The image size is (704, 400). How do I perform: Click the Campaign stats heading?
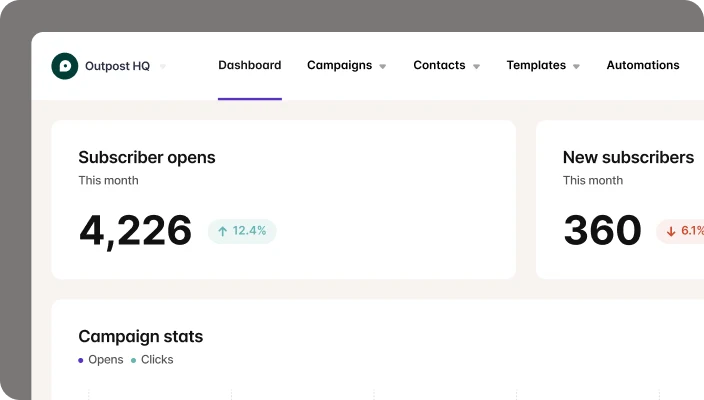140,336
